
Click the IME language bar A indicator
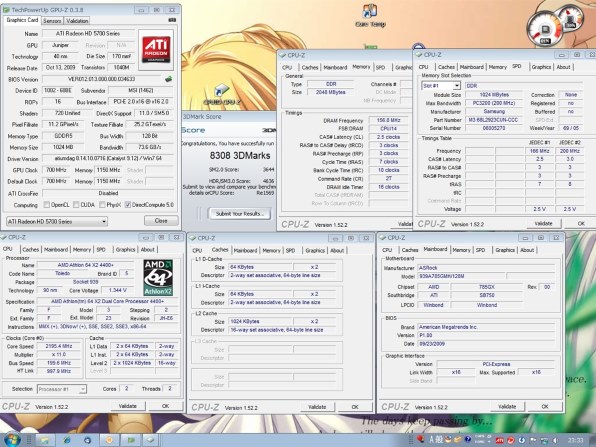click(x=432, y=440)
